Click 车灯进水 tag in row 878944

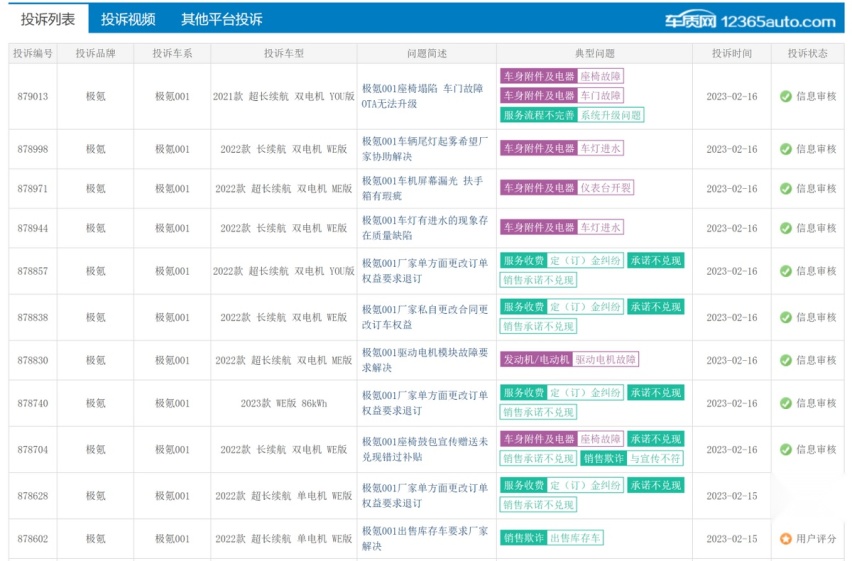coord(600,227)
